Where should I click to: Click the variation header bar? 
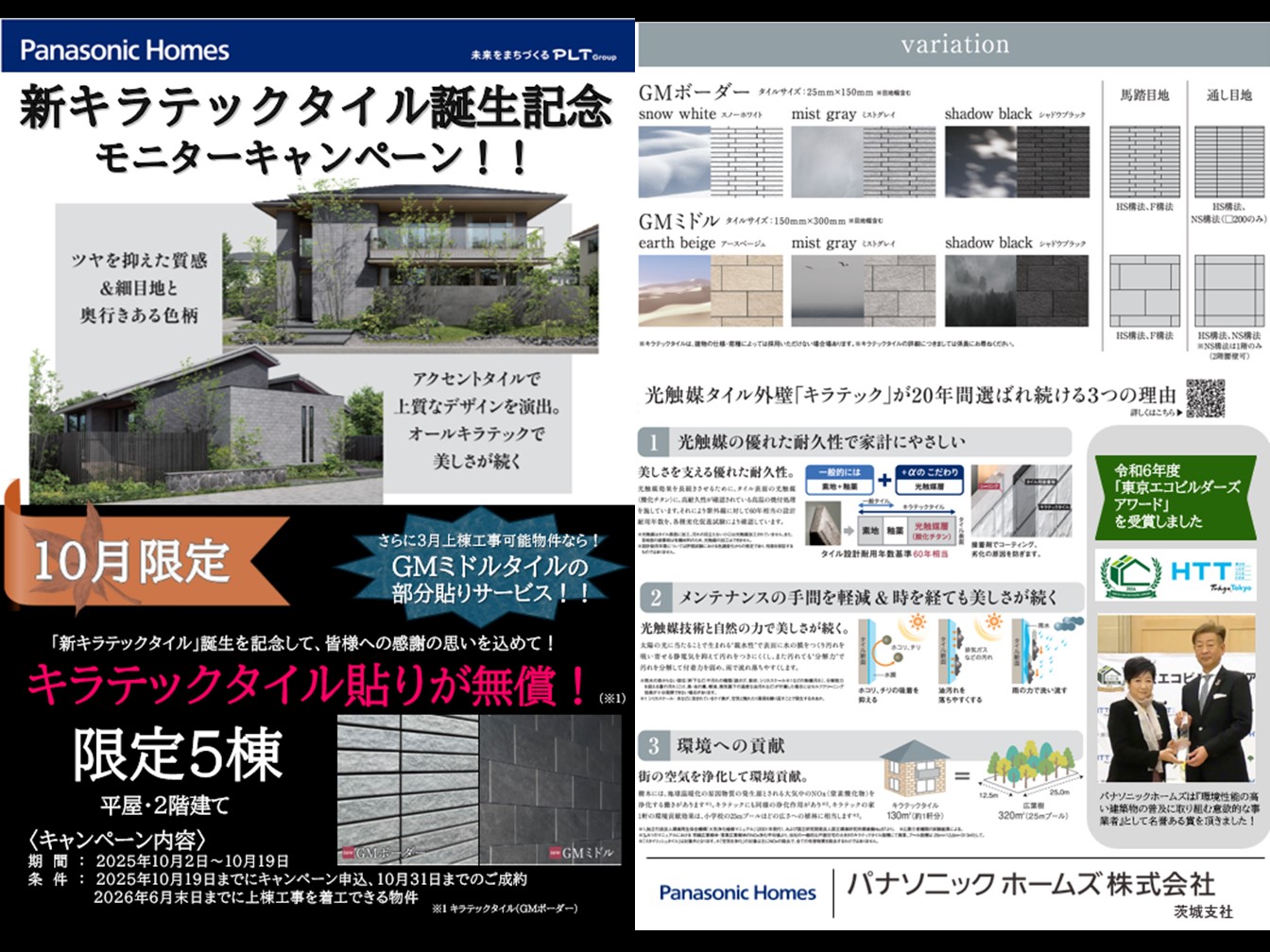(x=953, y=44)
